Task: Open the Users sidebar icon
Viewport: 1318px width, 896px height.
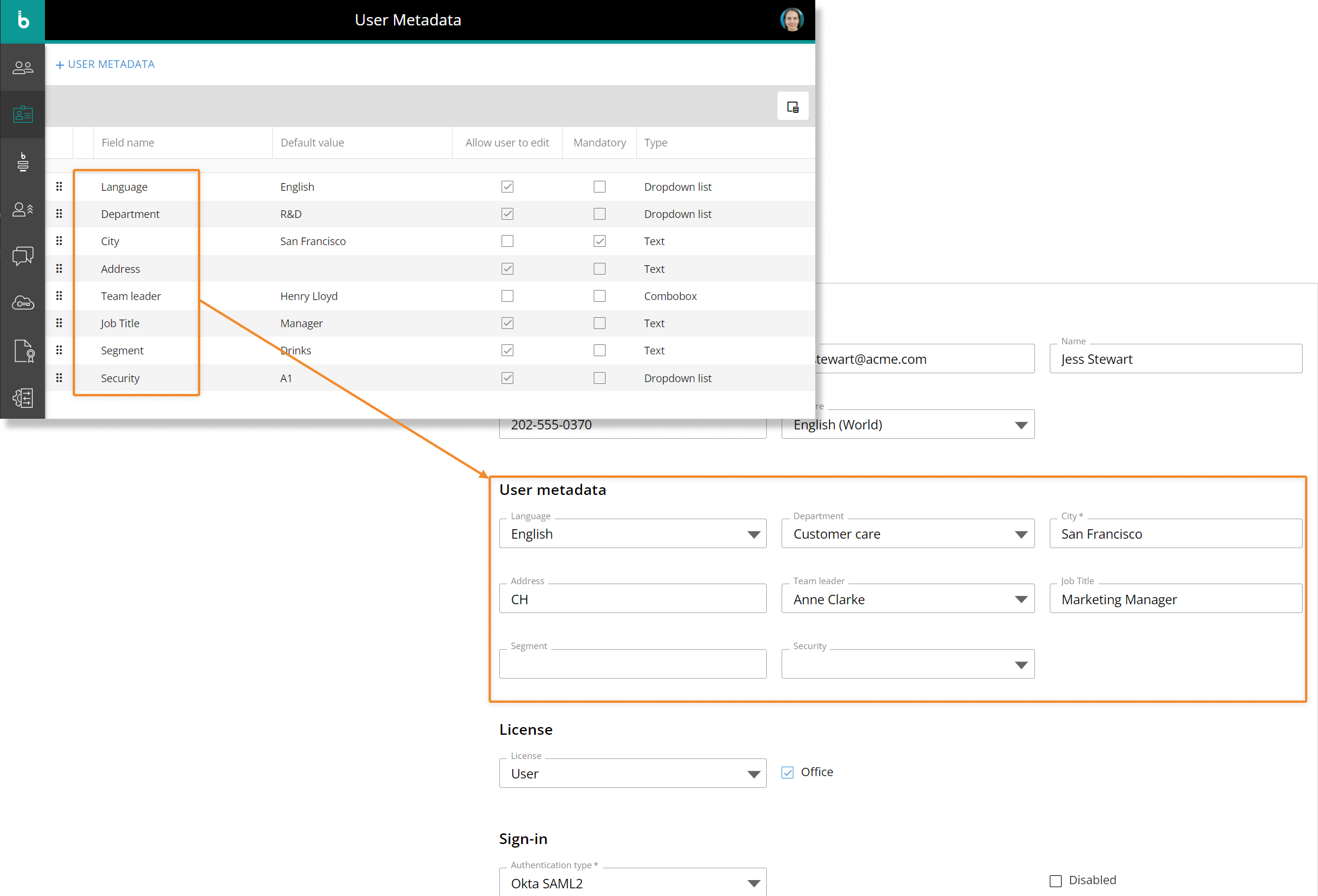Action: (22, 67)
